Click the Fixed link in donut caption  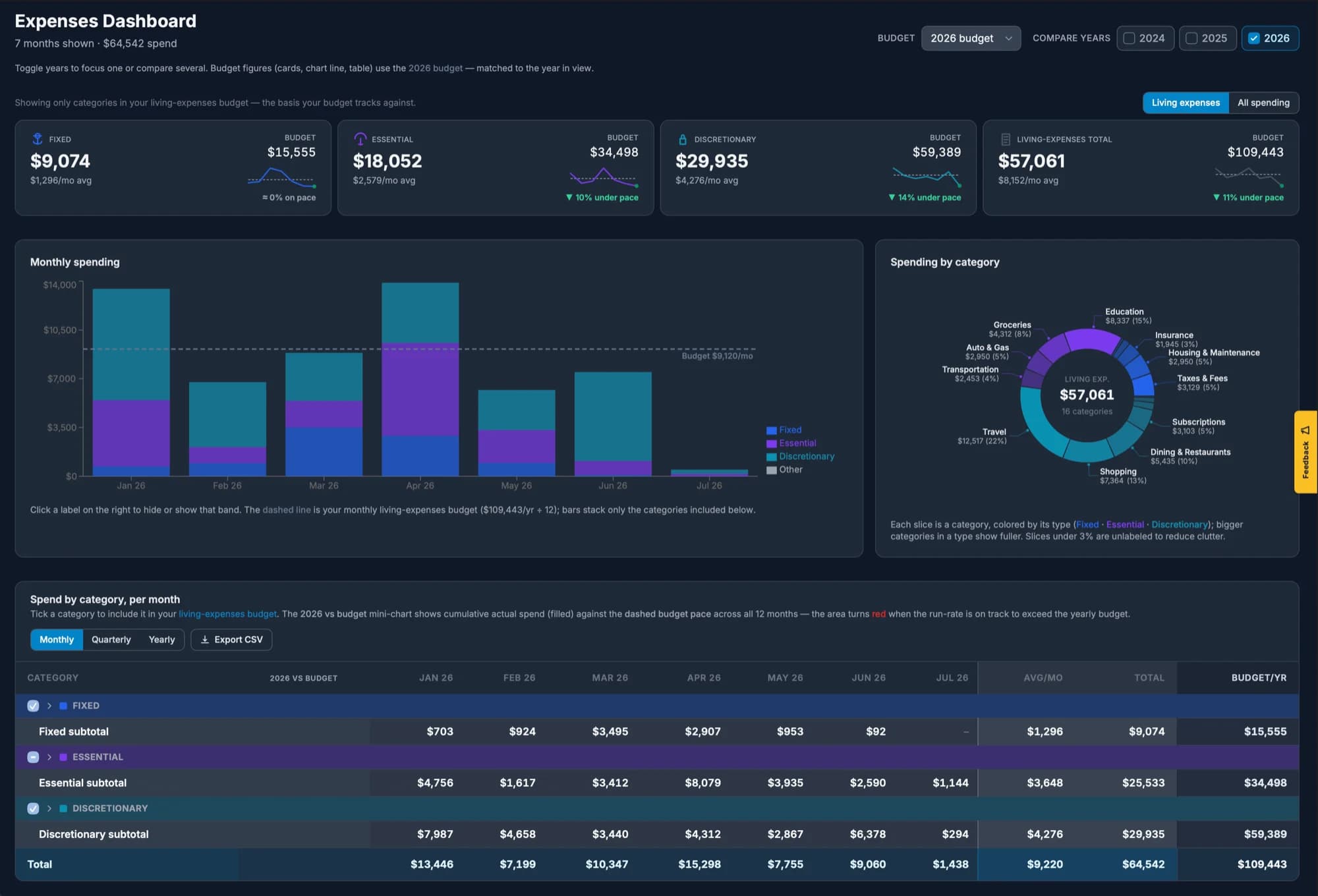(1087, 524)
